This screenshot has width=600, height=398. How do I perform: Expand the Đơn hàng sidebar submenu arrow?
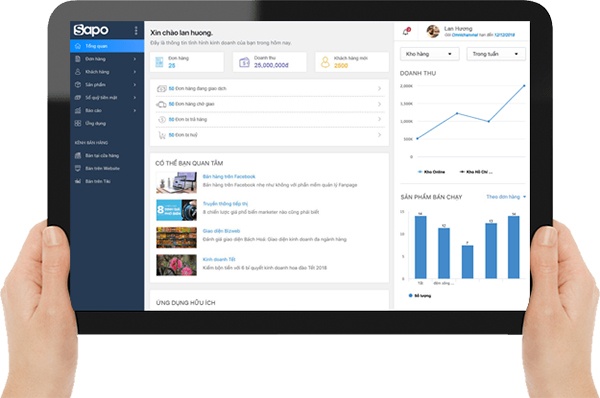point(135,59)
